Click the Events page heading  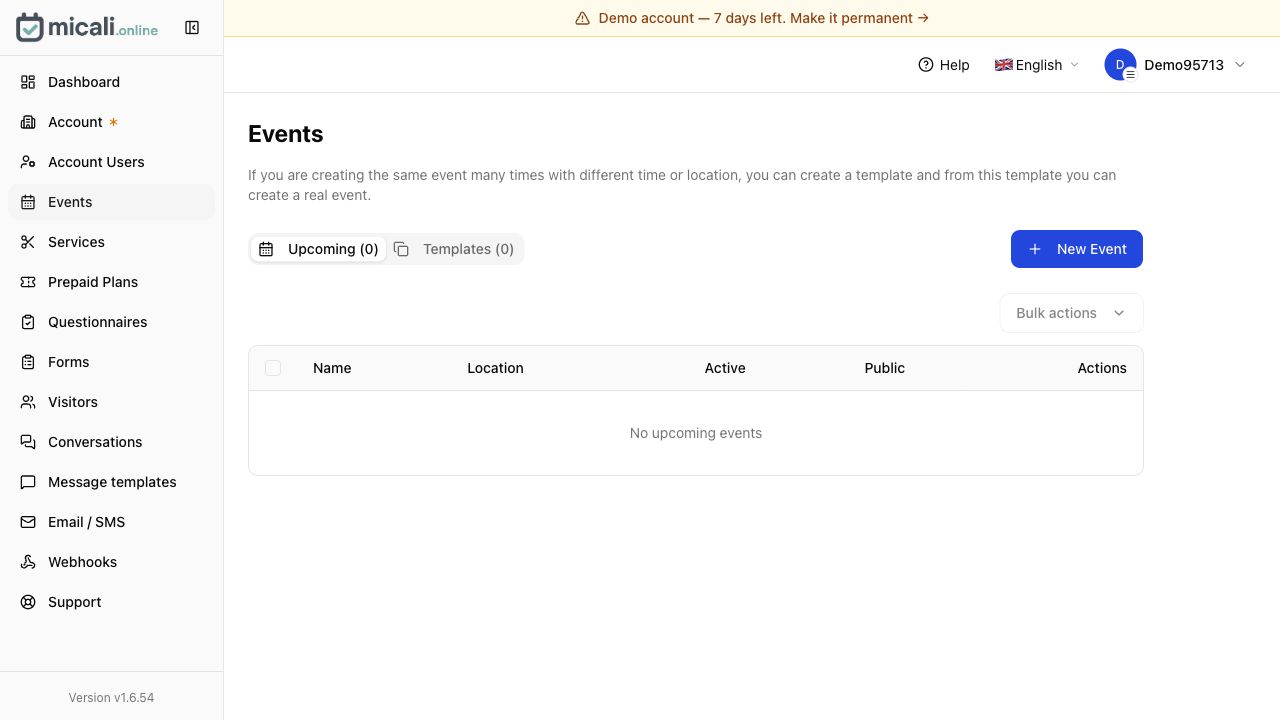tap(286, 134)
